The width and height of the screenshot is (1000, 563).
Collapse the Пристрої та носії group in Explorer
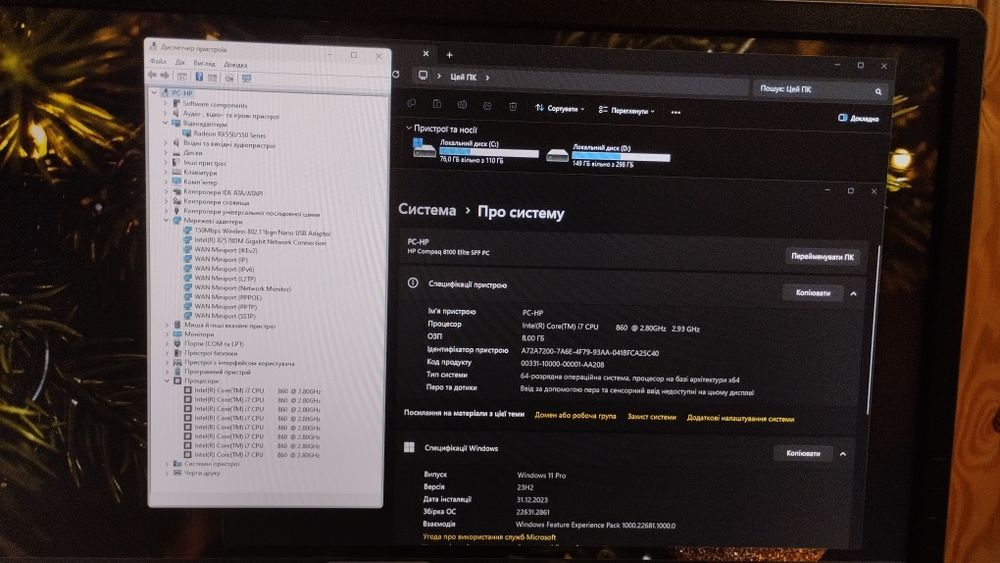(x=408, y=128)
